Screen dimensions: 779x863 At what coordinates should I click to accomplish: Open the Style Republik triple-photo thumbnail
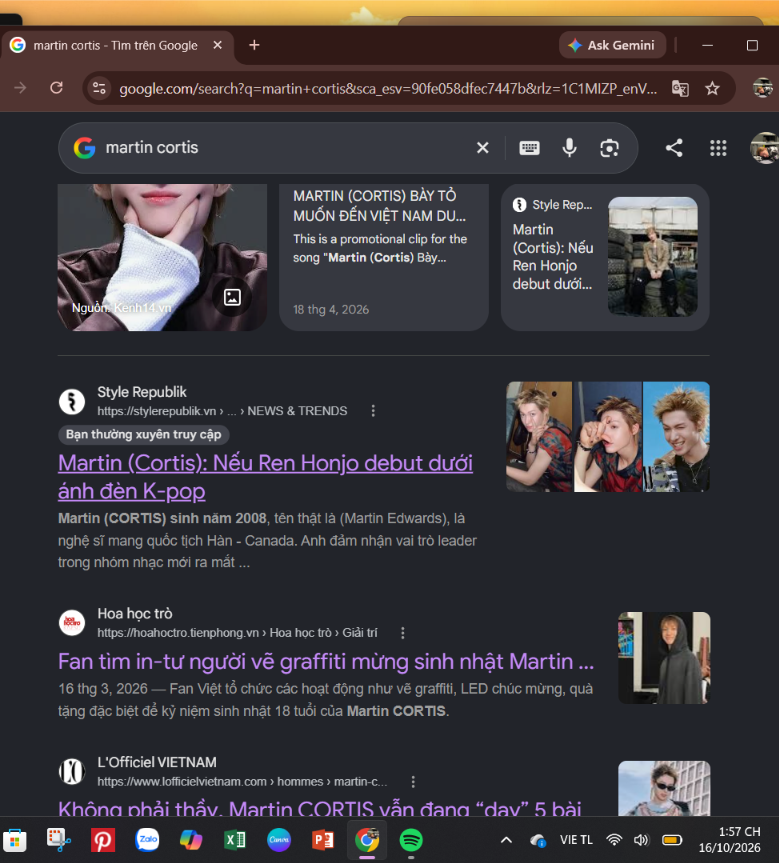click(x=608, y=436)
